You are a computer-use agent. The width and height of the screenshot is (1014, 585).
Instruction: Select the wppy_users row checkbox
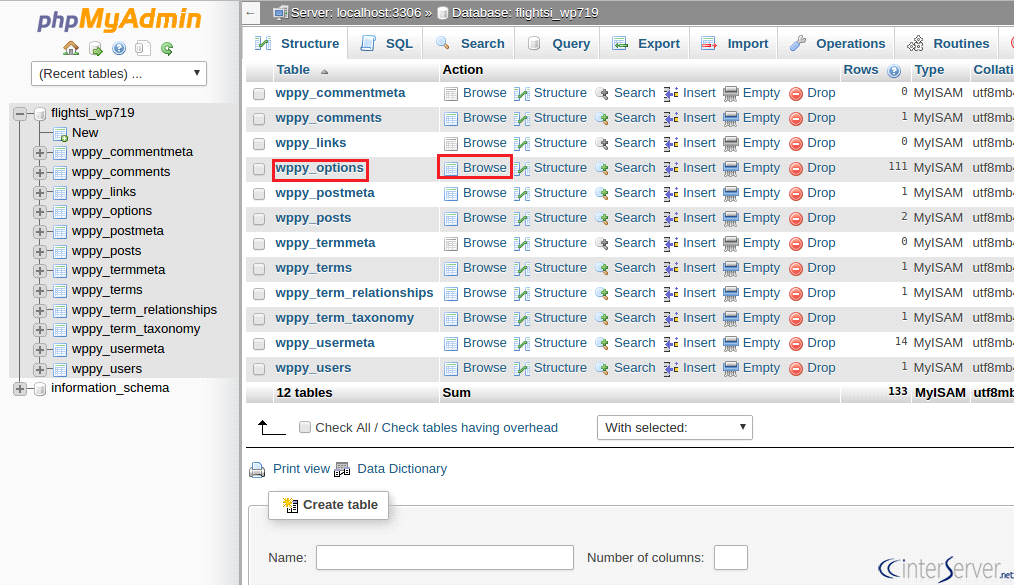259,368
